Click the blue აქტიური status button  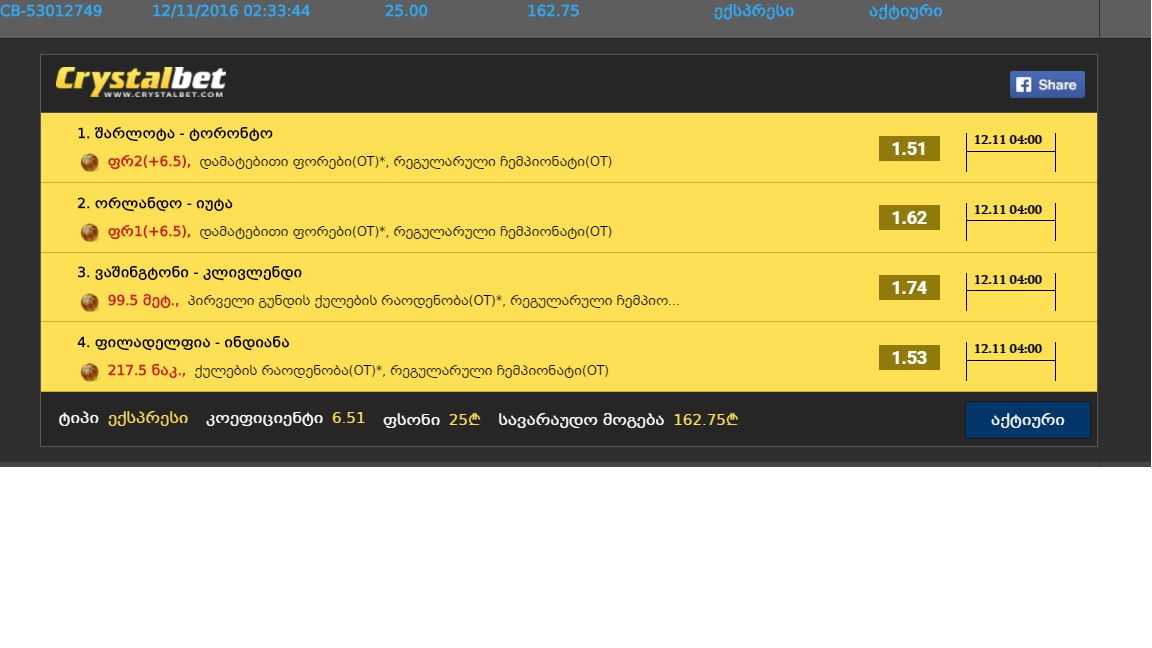pos(1027,420)
